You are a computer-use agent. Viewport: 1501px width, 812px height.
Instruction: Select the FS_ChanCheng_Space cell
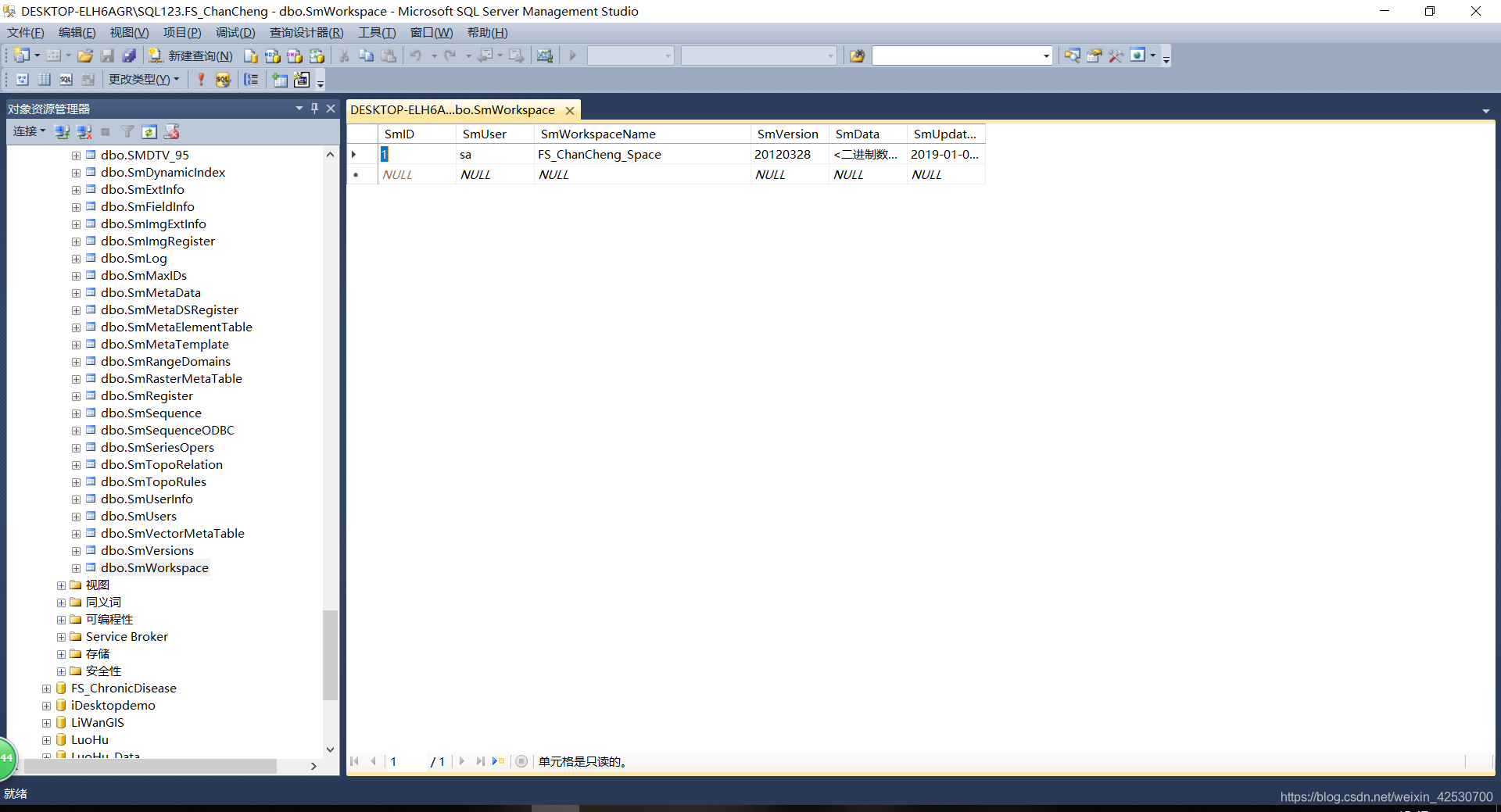point(643,155)
